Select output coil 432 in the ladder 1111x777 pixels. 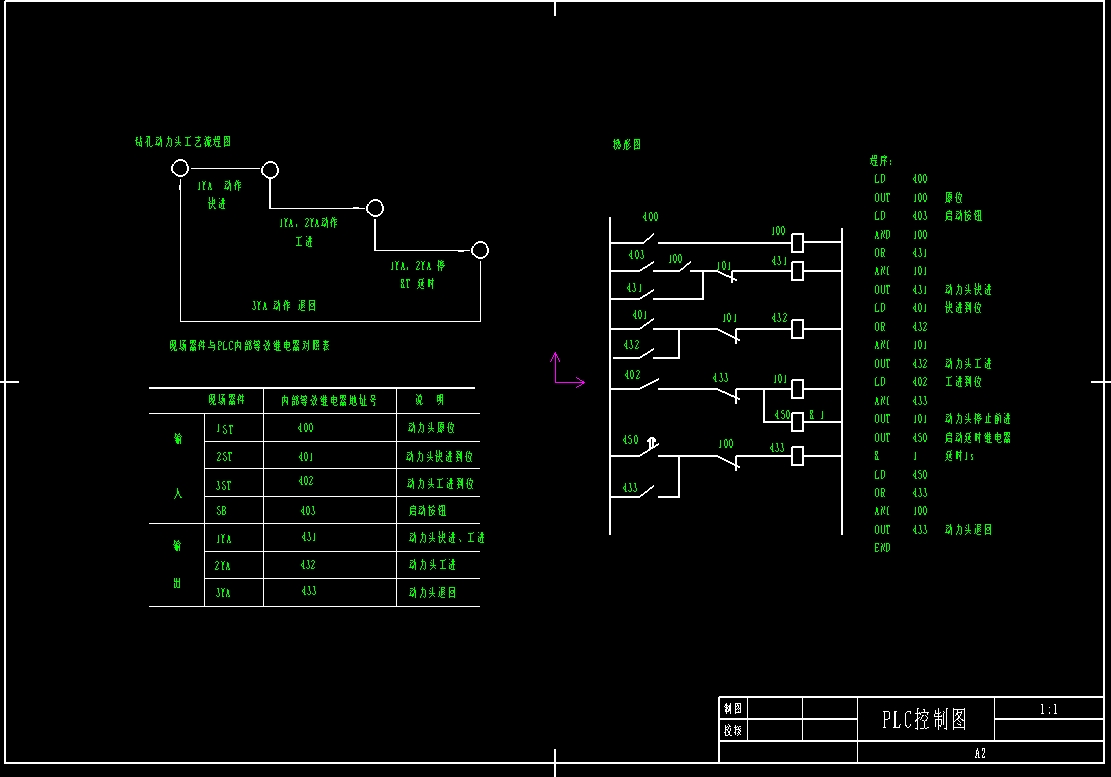pos(797,329)
